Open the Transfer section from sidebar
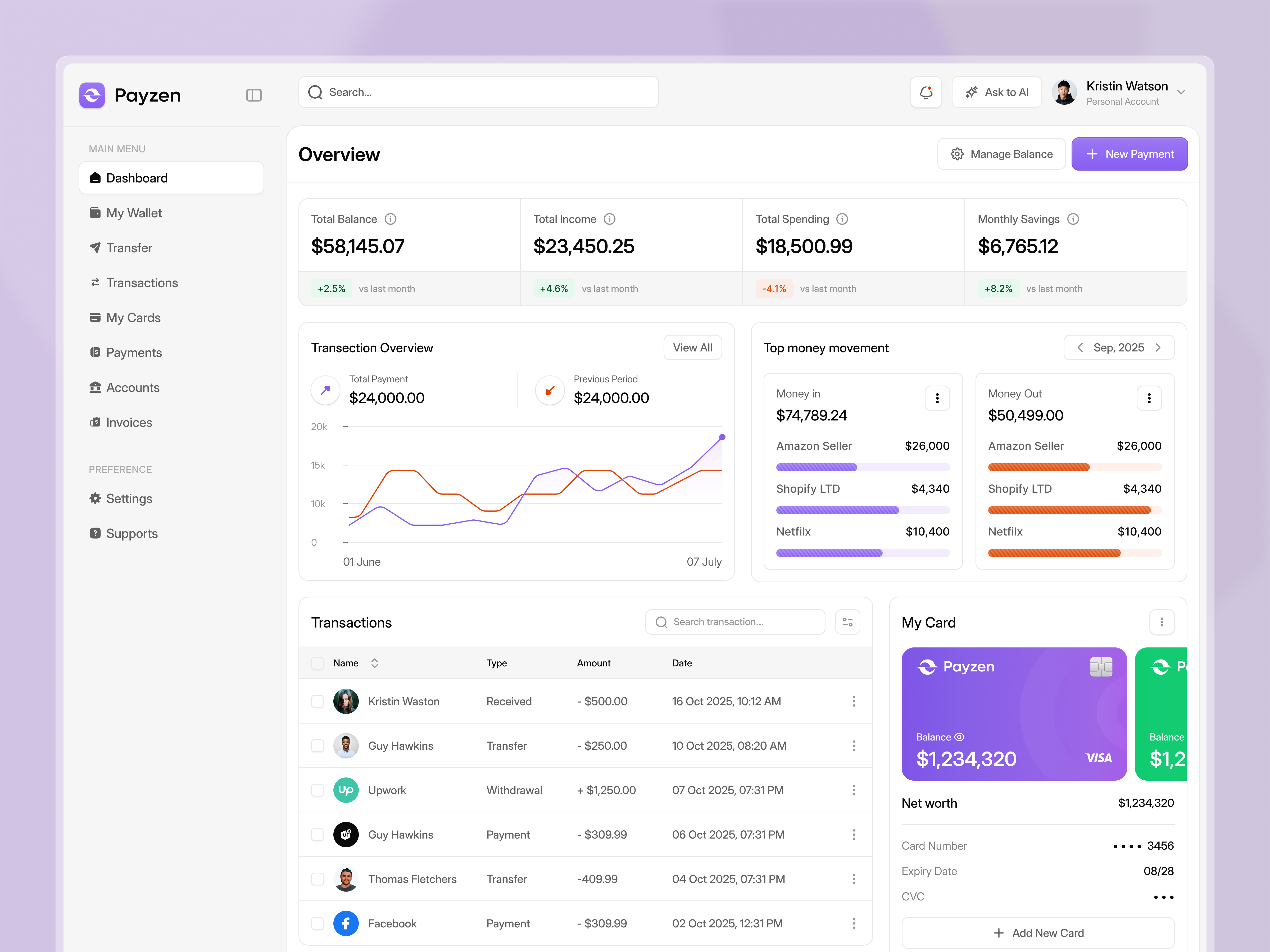Screen dimensions: 1270x952 (129, 248)
